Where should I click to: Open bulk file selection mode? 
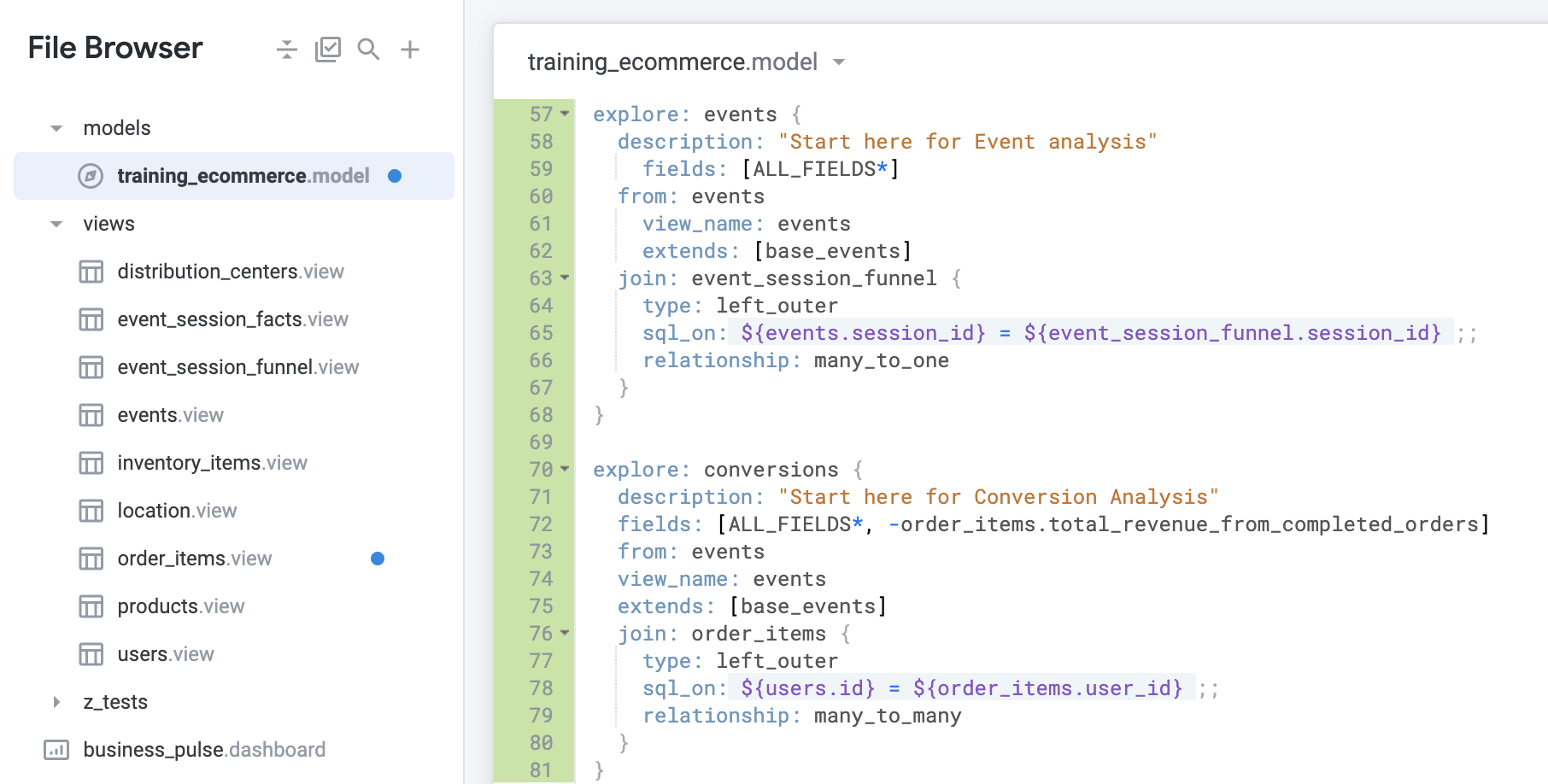[328, 49]
